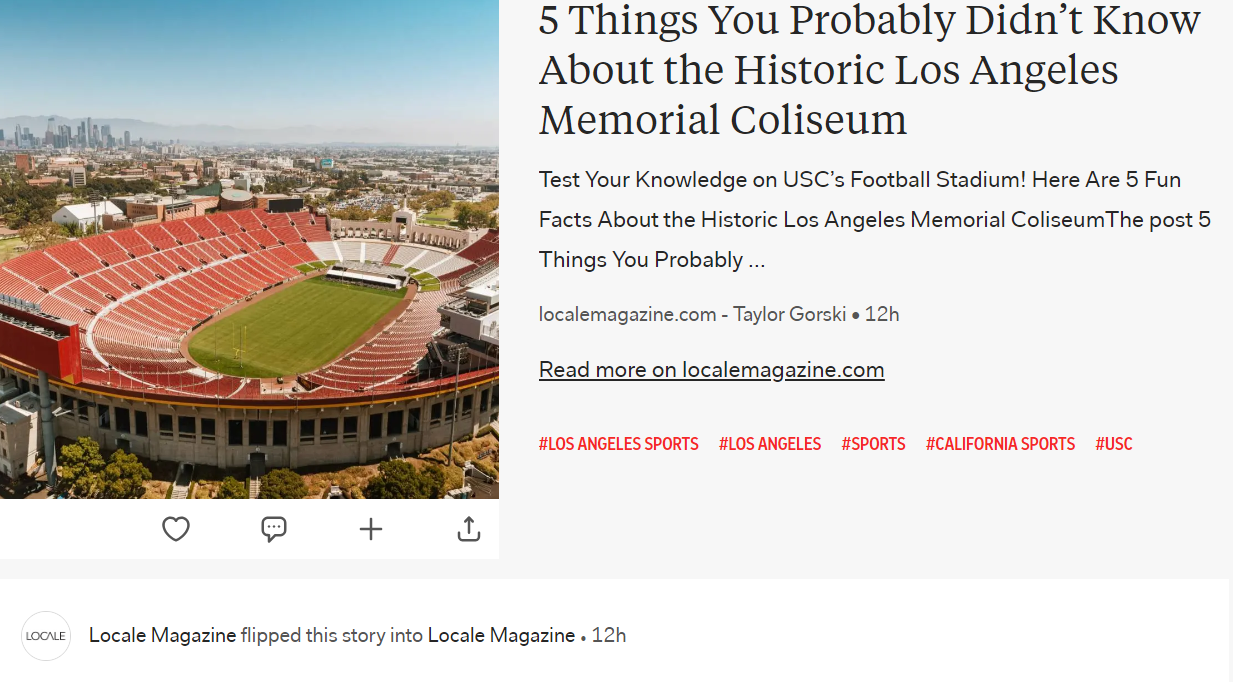The image size is (1233, 682).
Task: Like the story with the heart icon
Action: [176, 529]
